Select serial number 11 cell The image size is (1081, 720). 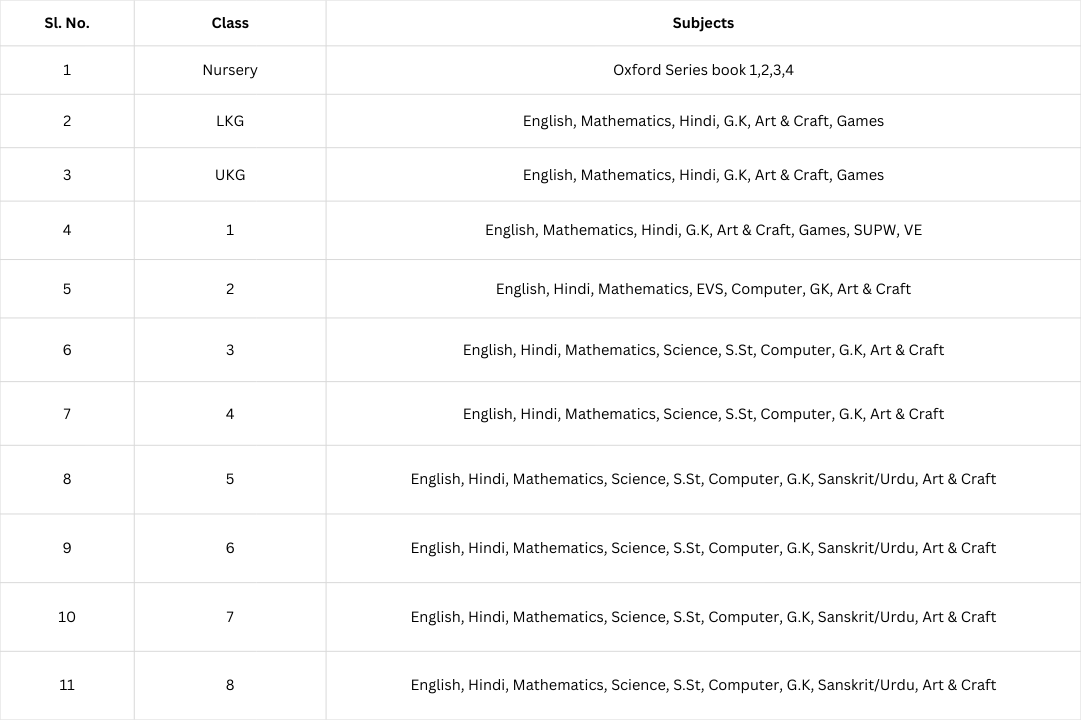point(67,685)
